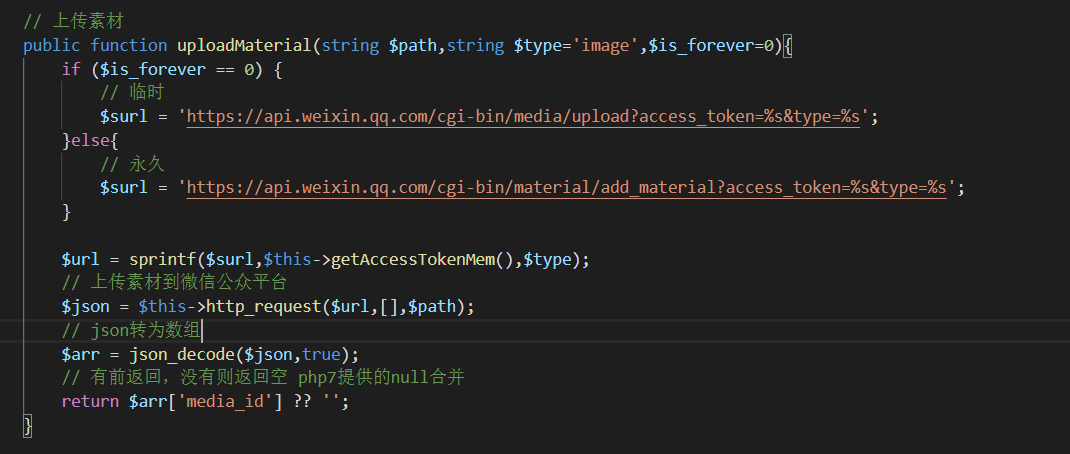Click the 'true' argument in json_decode
This screenshot has height=454, width=1070.
pos(321,354)
